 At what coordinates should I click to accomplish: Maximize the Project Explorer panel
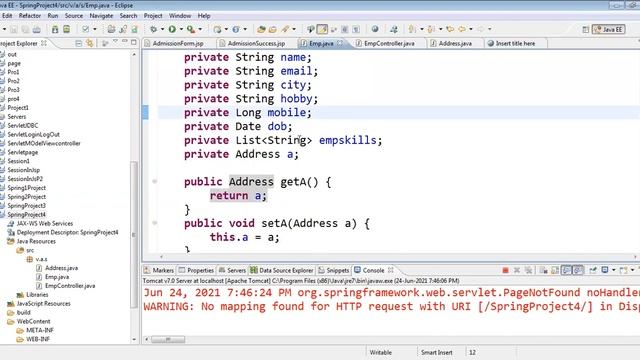[133, 42]
